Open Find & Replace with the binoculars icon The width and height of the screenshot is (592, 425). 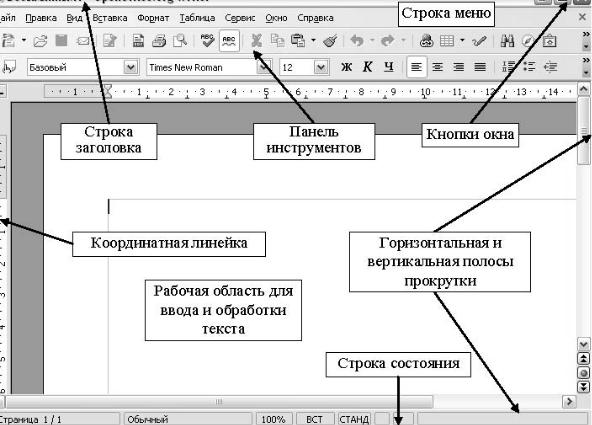pos(507,41)
